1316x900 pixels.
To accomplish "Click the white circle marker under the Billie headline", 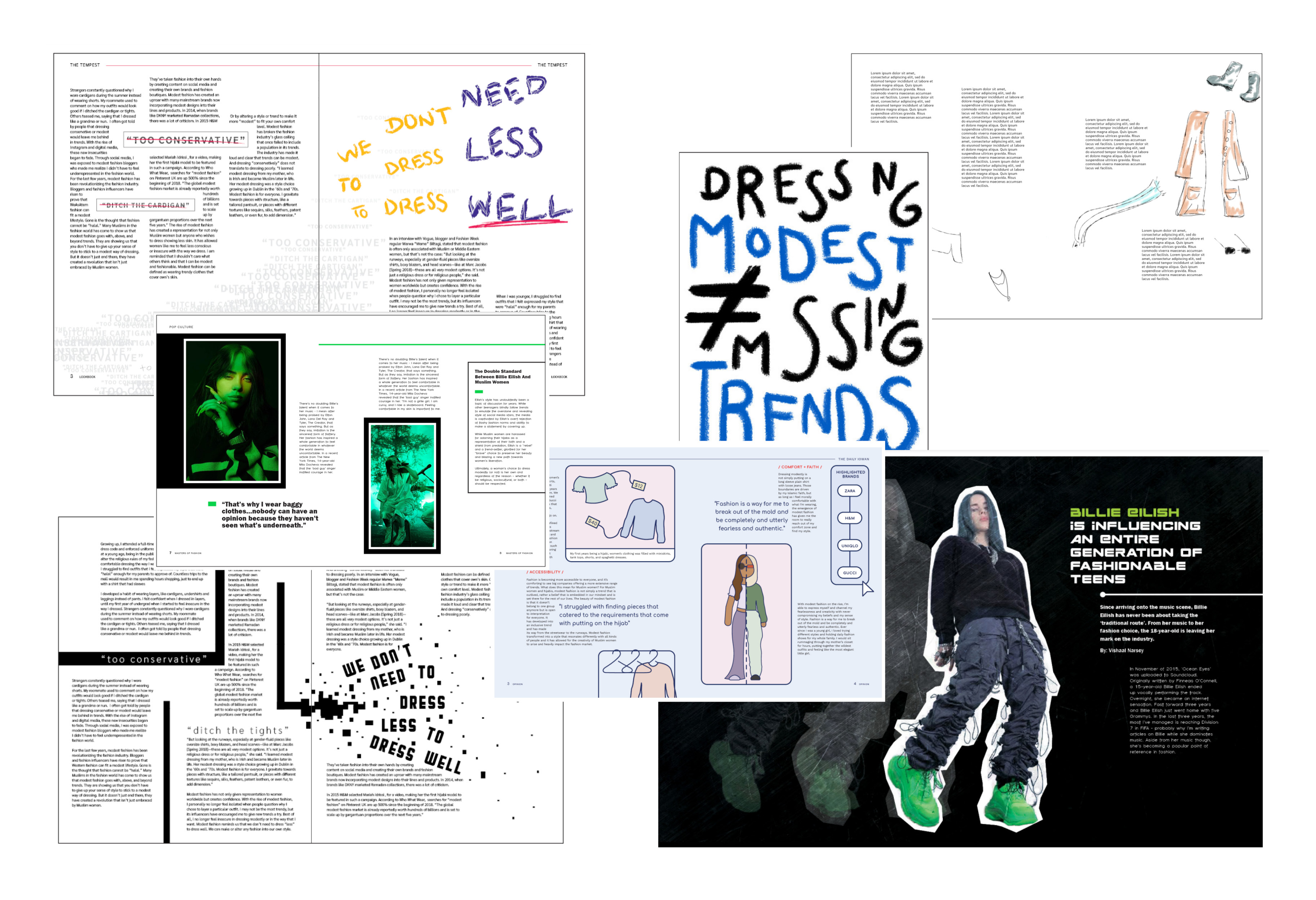I will (1102, 594).
